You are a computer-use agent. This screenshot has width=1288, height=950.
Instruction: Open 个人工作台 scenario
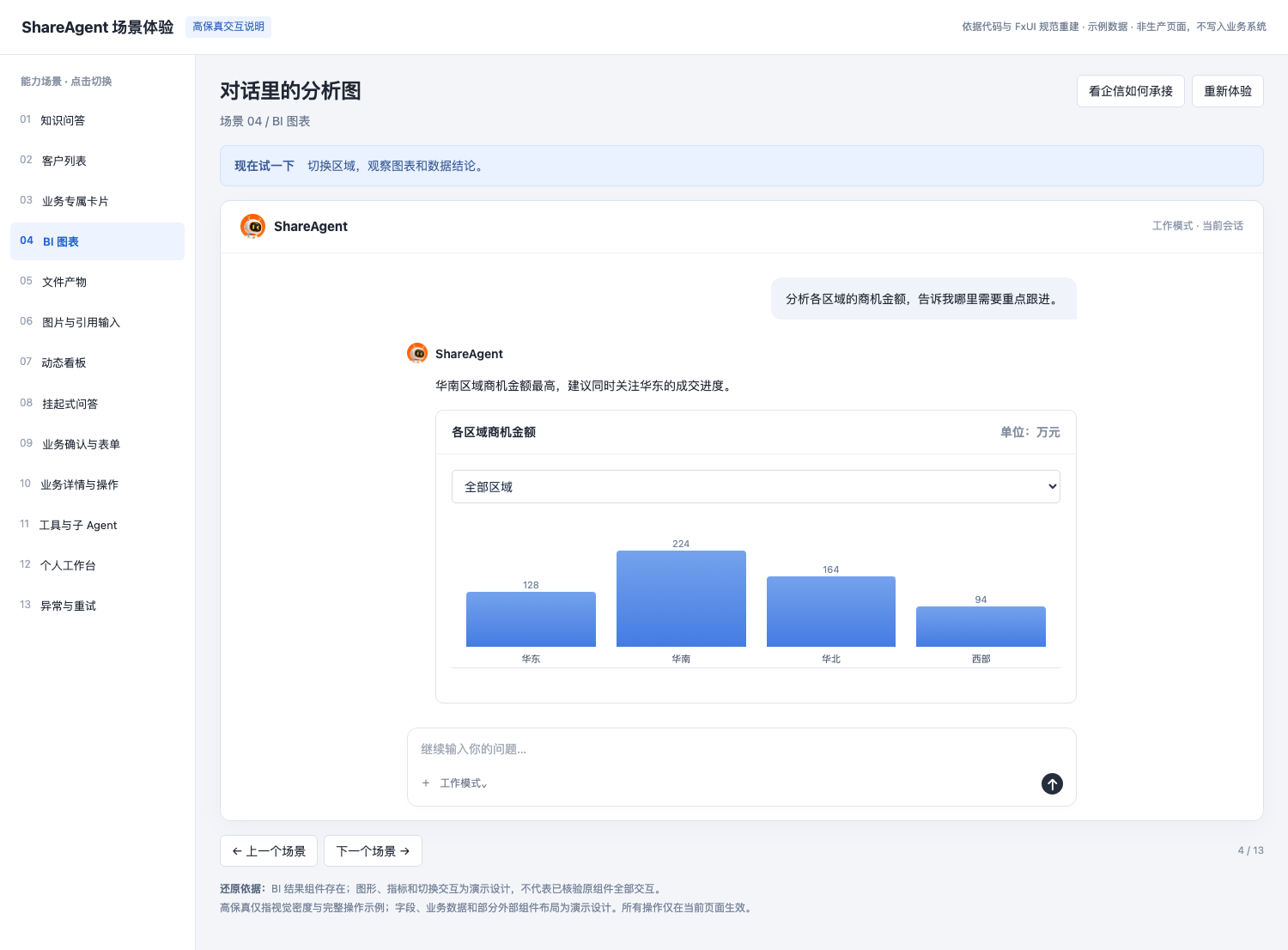(97, 565)
